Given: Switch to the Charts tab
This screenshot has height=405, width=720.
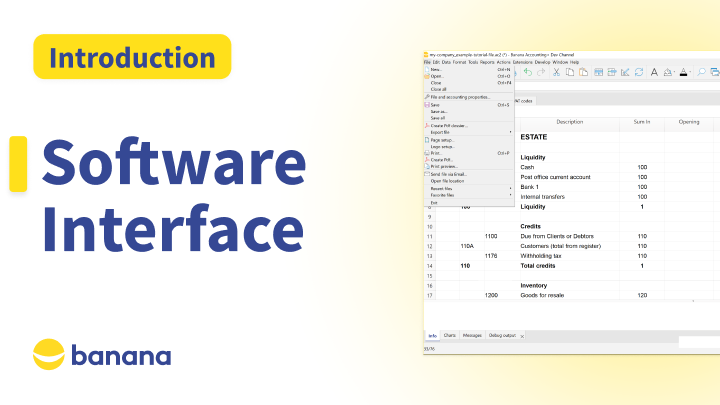Looking at the screenshot, I should (450, 335).
